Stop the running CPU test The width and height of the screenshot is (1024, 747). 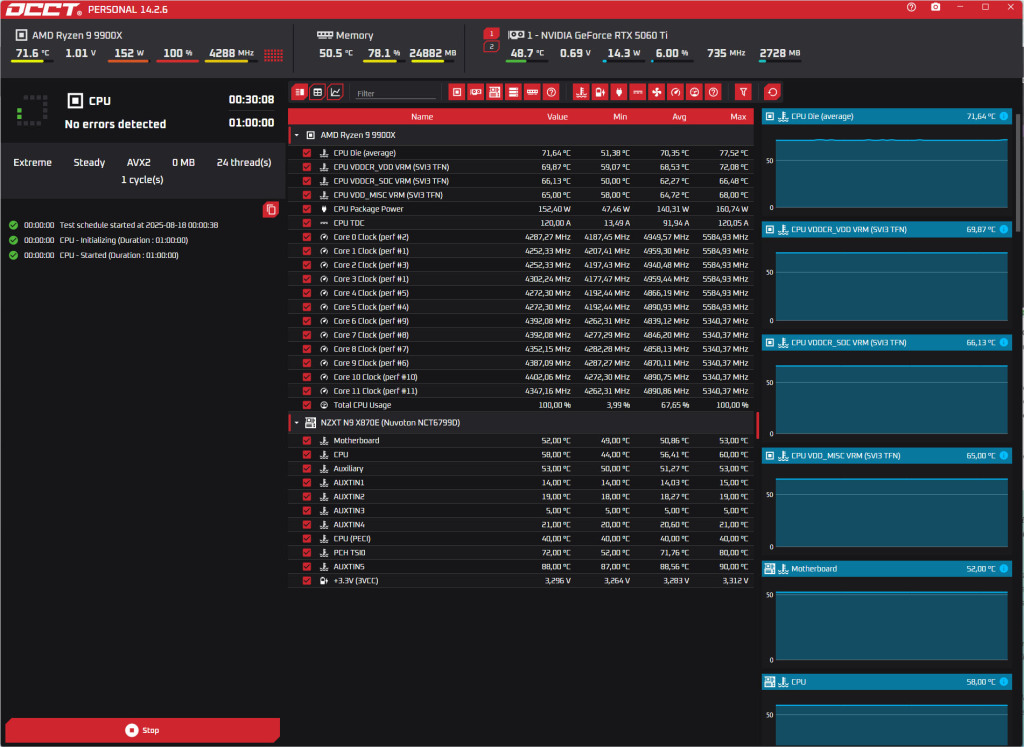(142, 730)
